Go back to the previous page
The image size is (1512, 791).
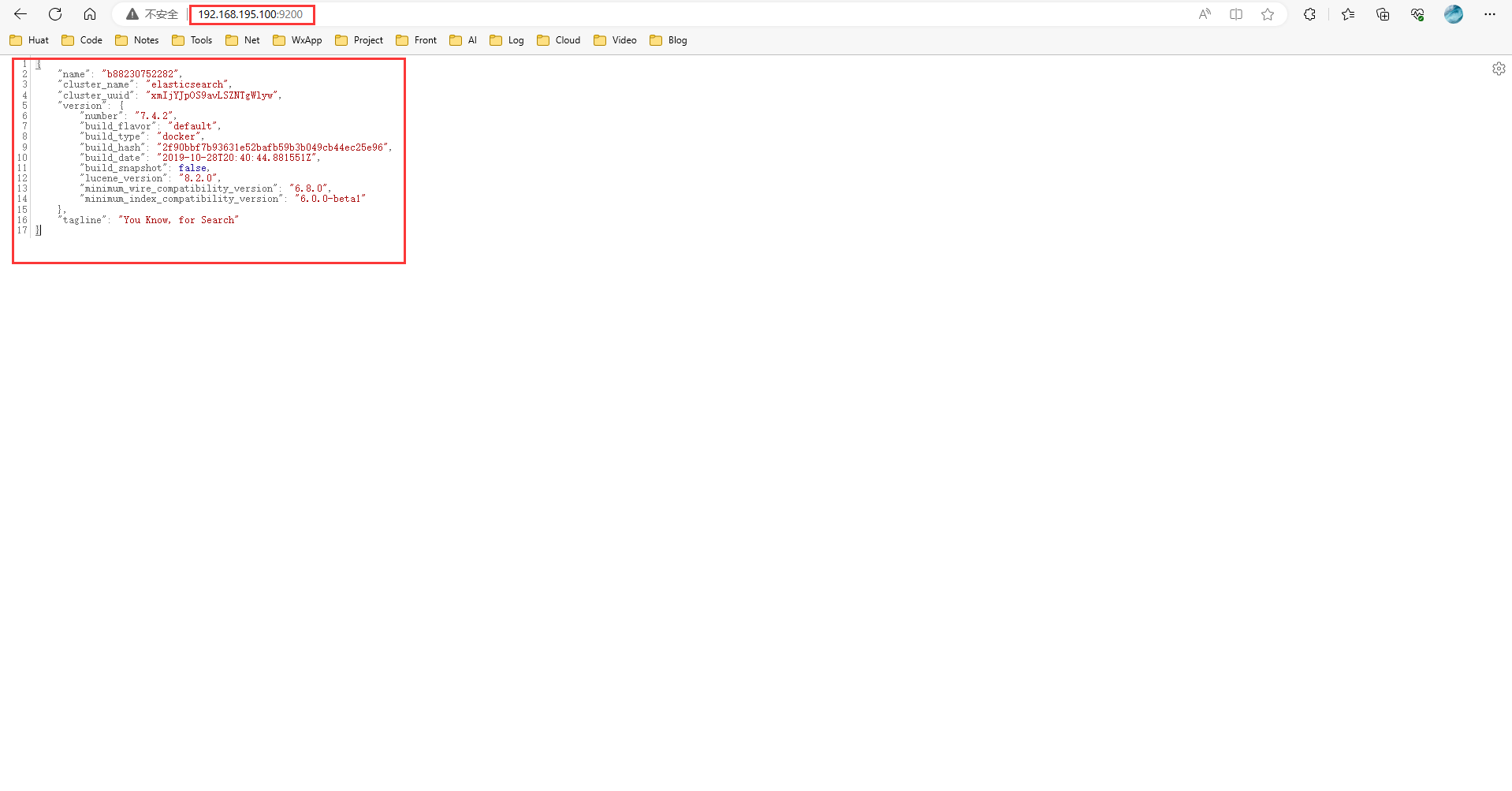pos(20,14)
